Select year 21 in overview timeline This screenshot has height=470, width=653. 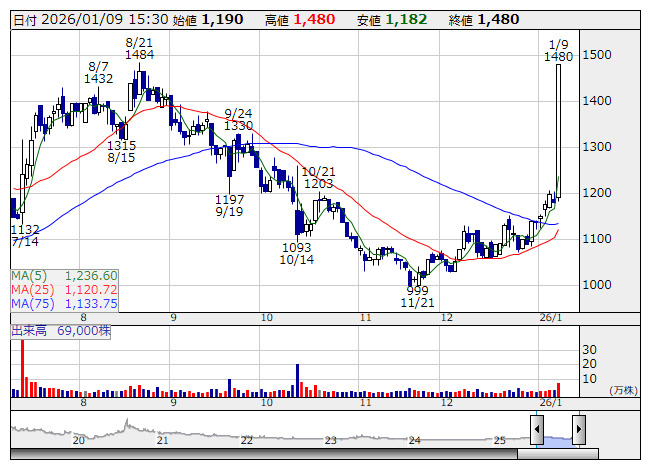tap(162, 440)
